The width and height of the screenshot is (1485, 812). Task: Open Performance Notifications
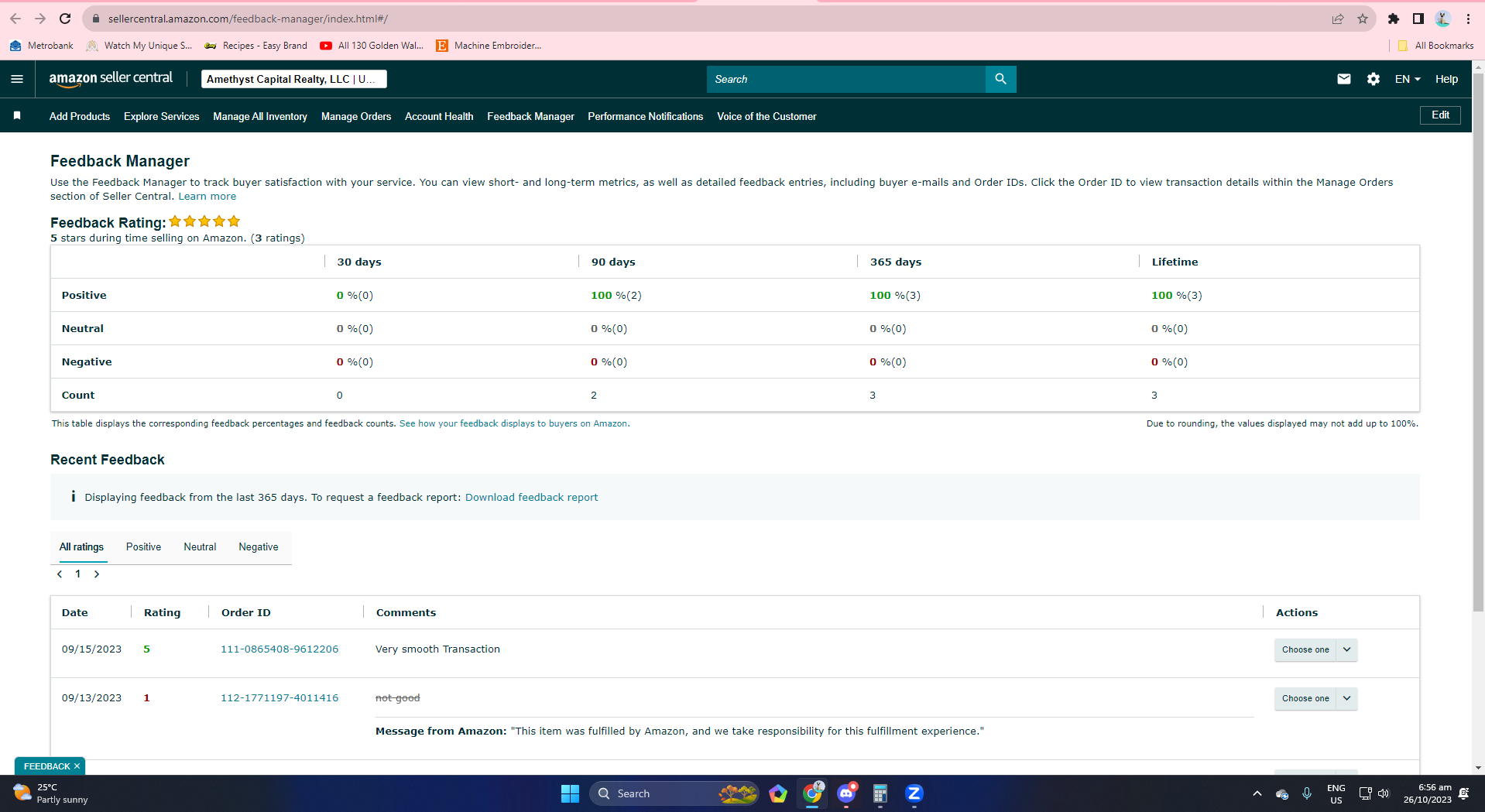(646, 116)
